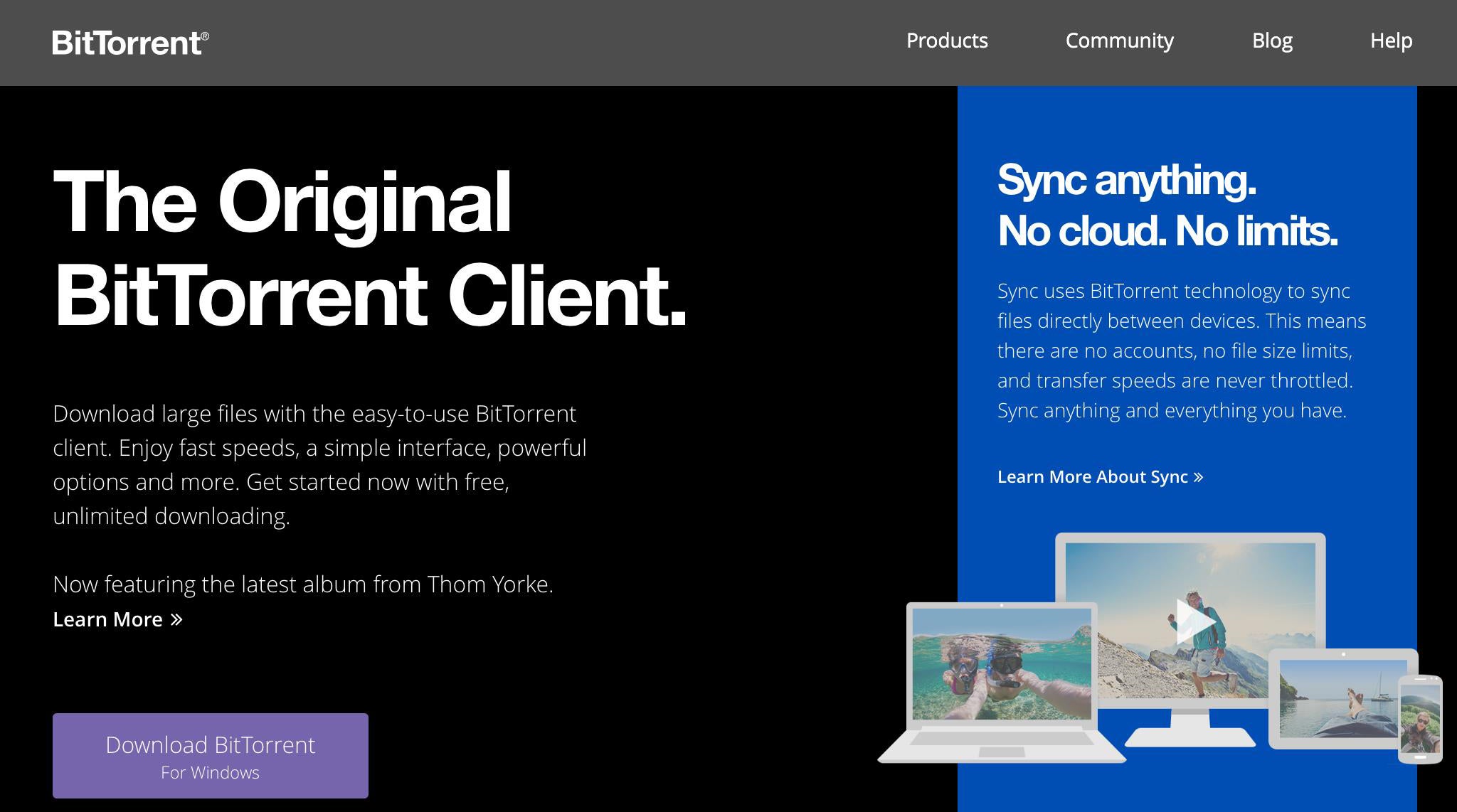
Task: Click the Help navigation tab
Action: click(x=1392, y=41)
